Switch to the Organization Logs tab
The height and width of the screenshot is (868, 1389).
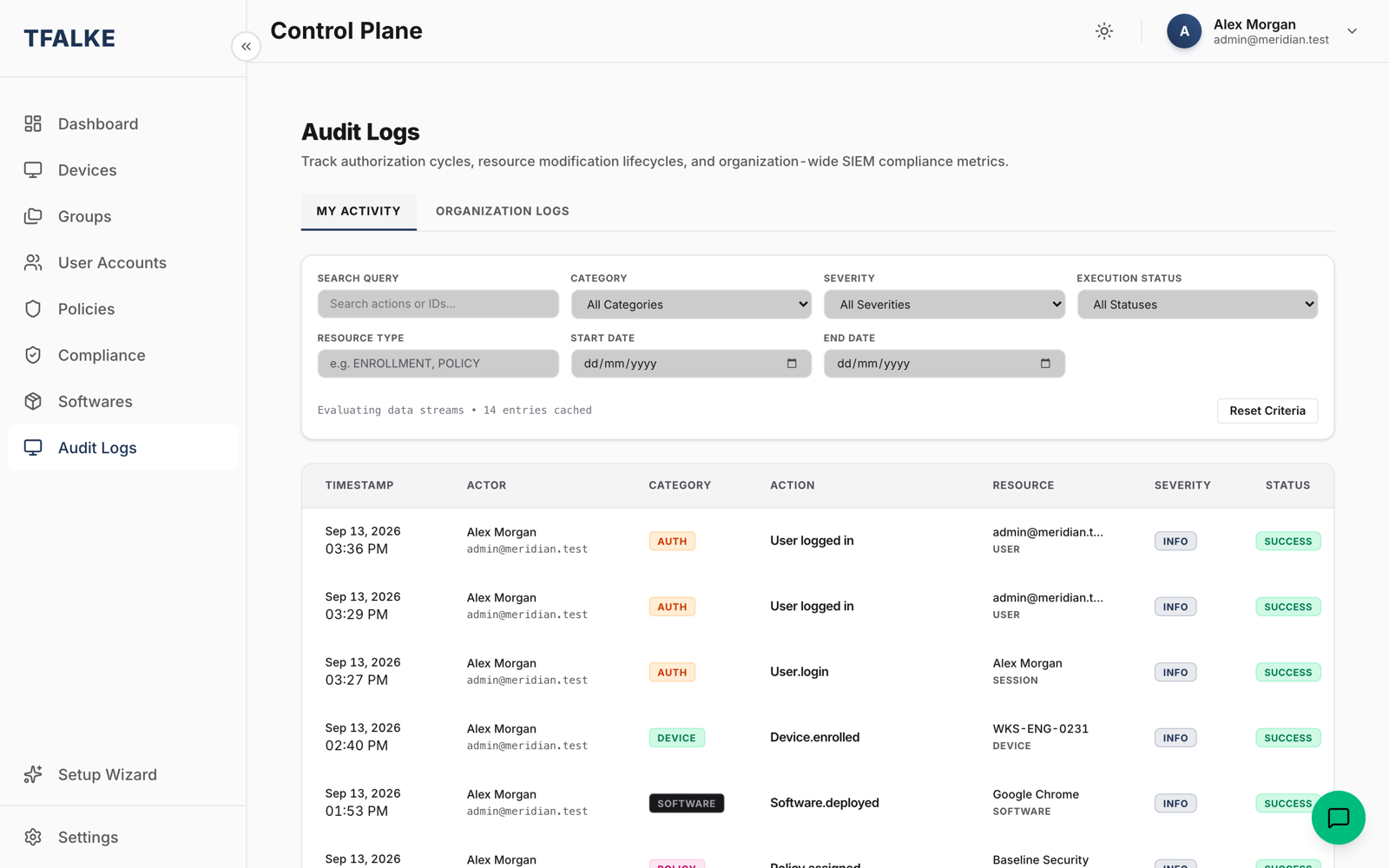pos(503,211)
